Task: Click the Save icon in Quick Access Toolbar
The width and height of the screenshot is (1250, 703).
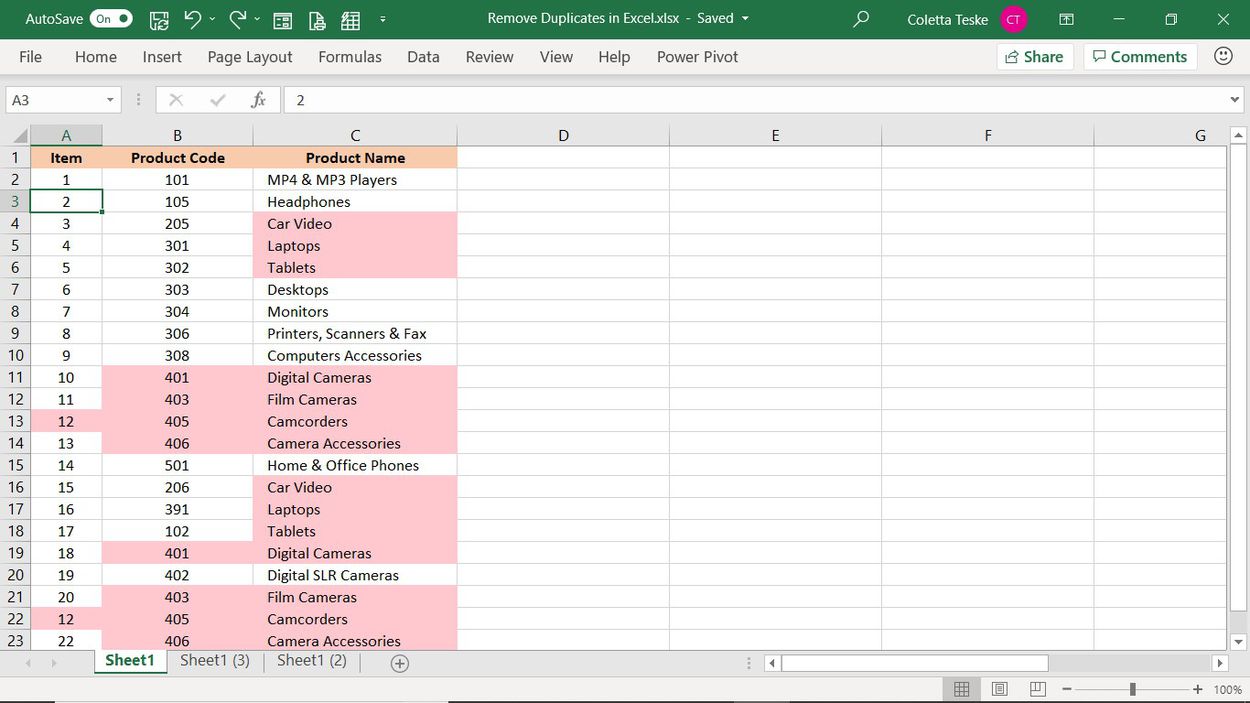Action: click(x=159, y=19)
